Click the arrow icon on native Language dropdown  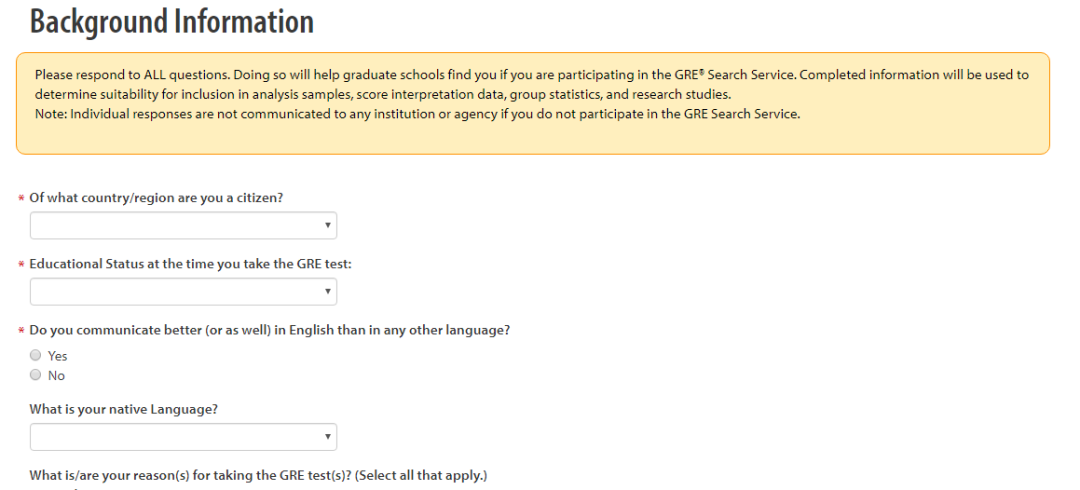click(327, 438)
